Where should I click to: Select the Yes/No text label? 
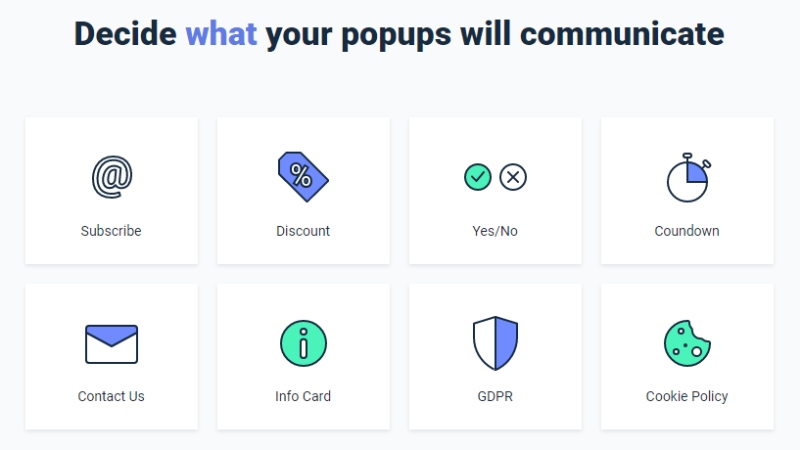coord(495,231)
